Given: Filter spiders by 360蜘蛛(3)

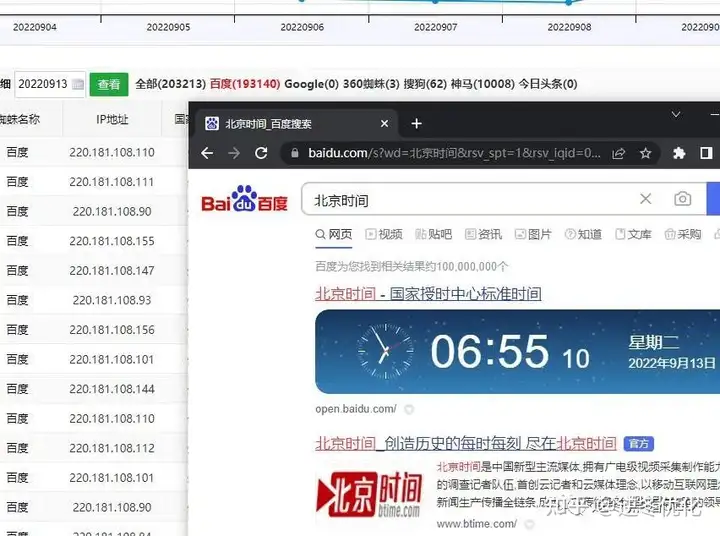Looking at the screenshot, I should [x=371, y=84].
